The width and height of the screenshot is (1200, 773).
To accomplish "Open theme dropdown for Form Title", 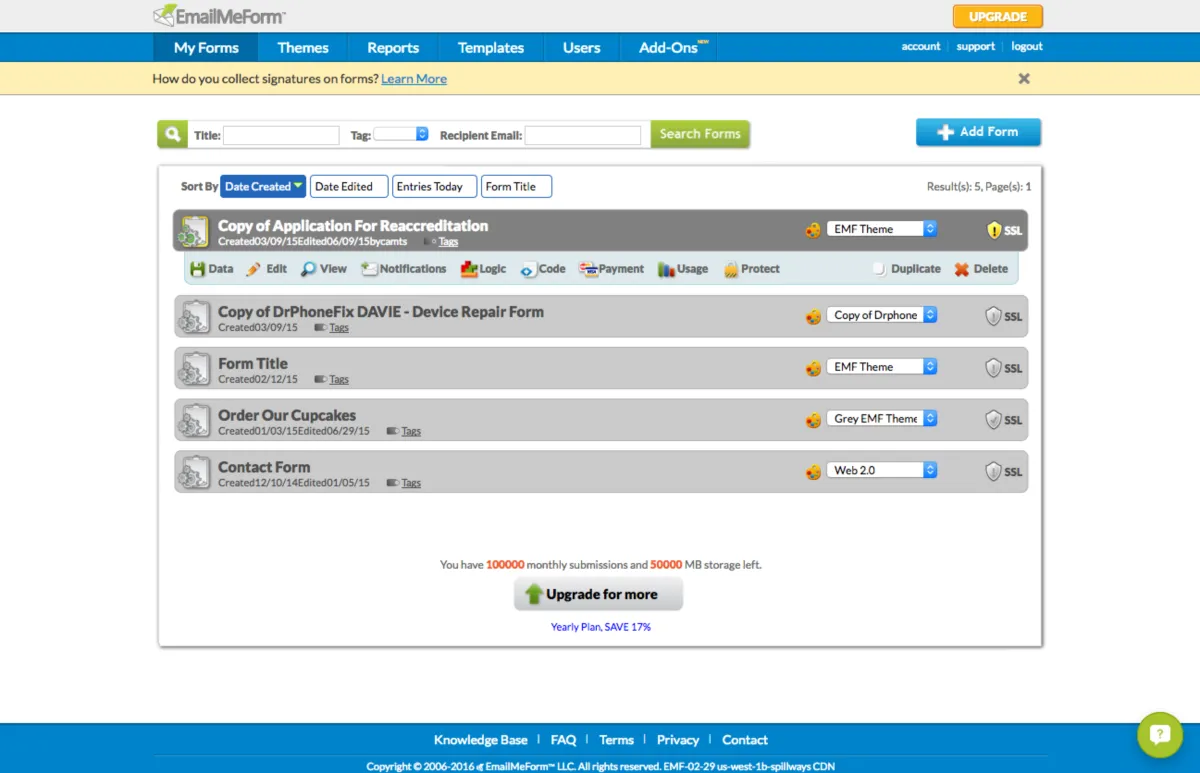I will pos(882,367).
